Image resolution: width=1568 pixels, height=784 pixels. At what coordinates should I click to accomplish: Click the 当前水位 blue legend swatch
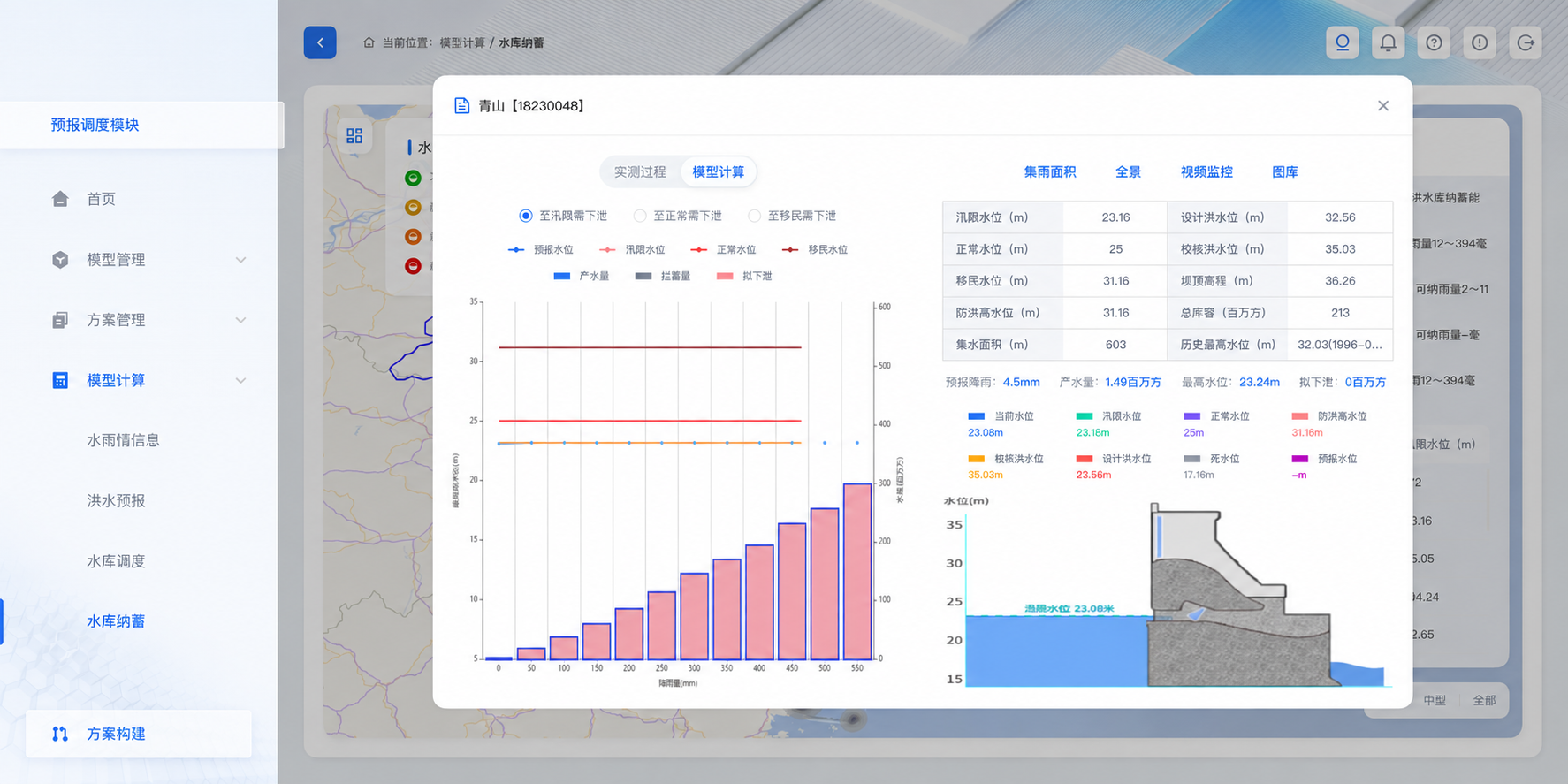977,416
